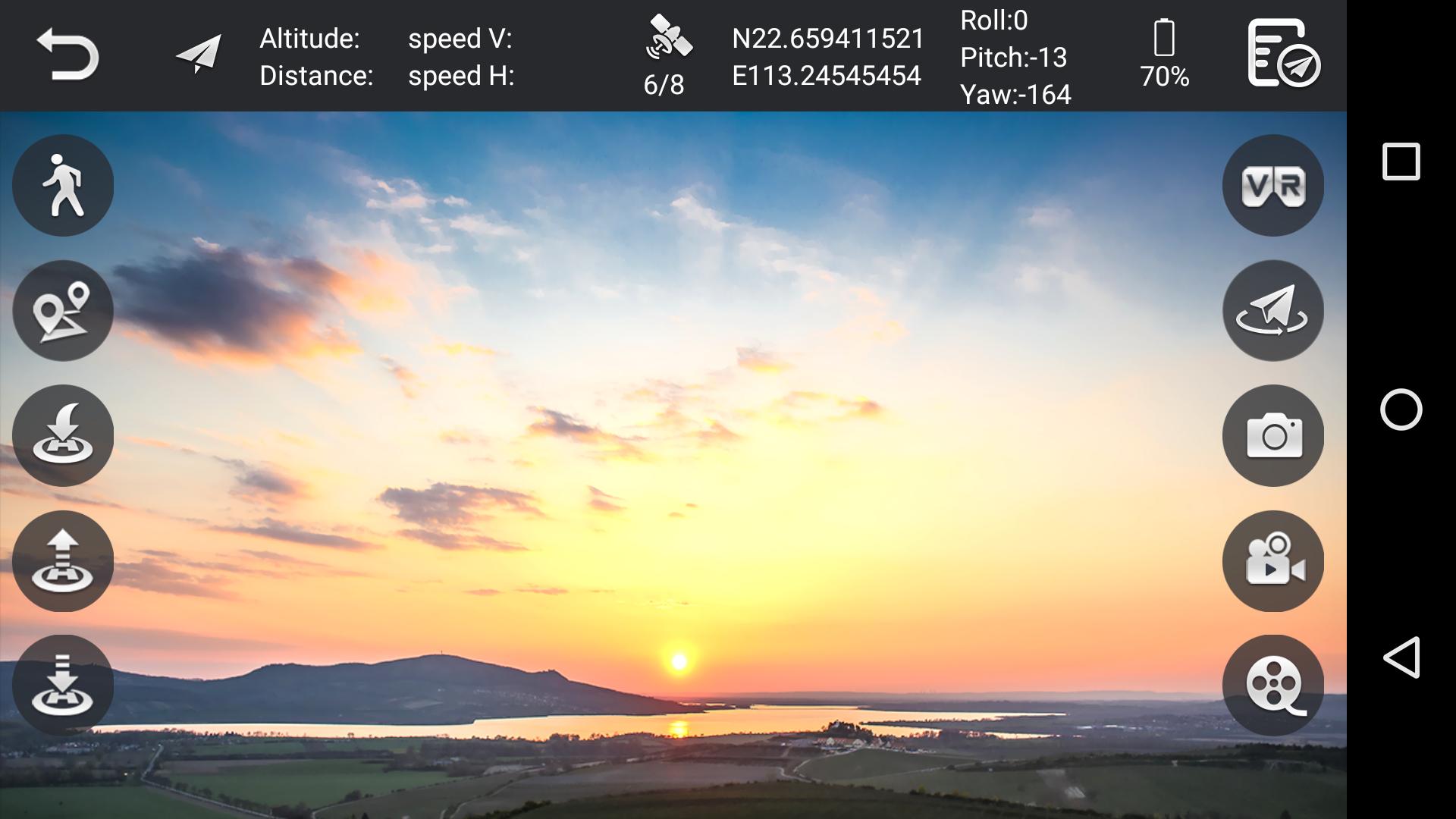1456x819 pixels.
Task: Tap the Altitude label
Action: click(309, 39)
